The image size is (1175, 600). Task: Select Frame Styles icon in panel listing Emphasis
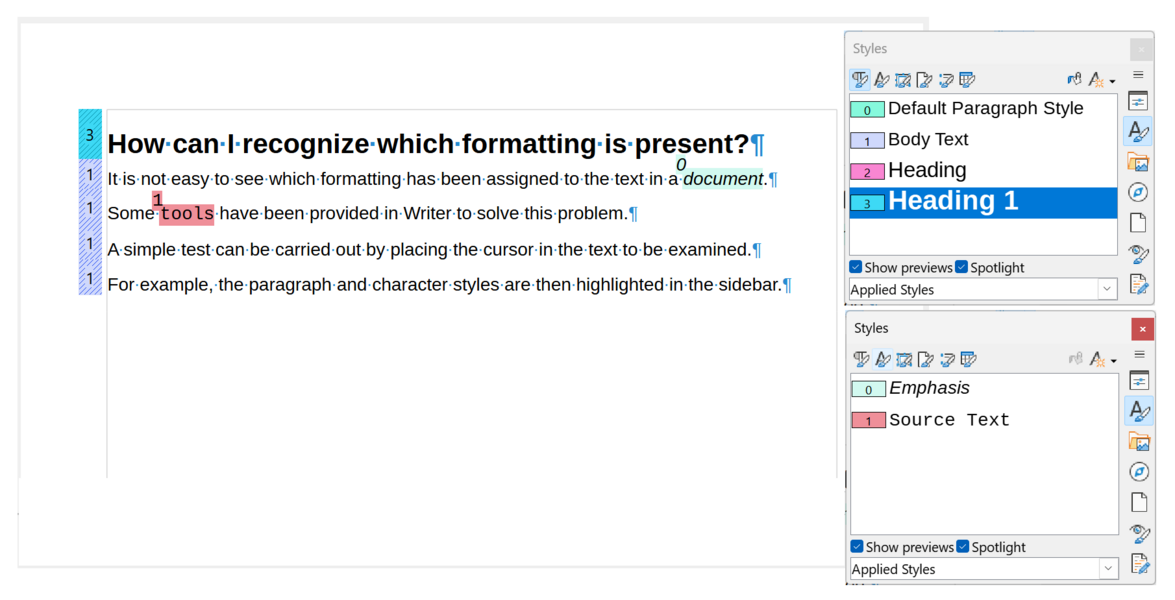[904, 360]
